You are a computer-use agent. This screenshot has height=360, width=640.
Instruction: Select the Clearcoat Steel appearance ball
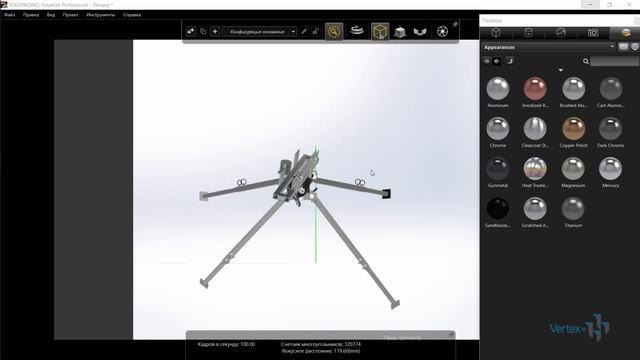tap(535, 128)
